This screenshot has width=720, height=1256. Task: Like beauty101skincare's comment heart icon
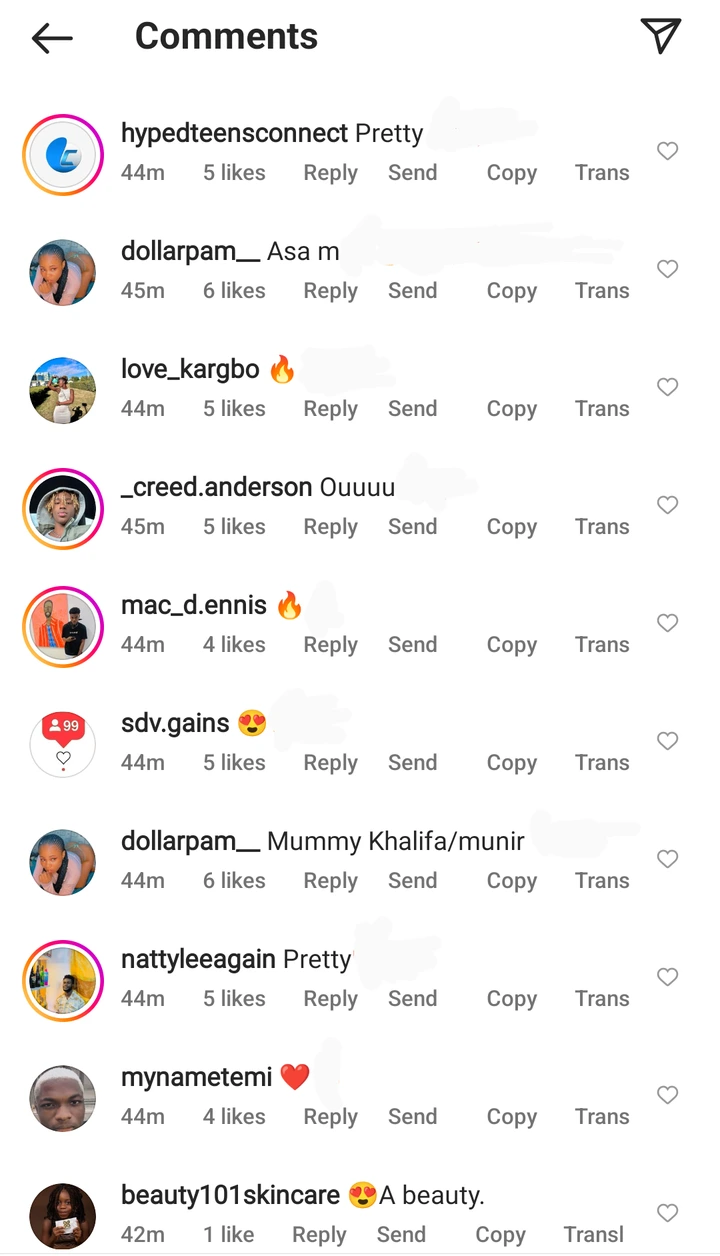click(x=667, y=1213)
